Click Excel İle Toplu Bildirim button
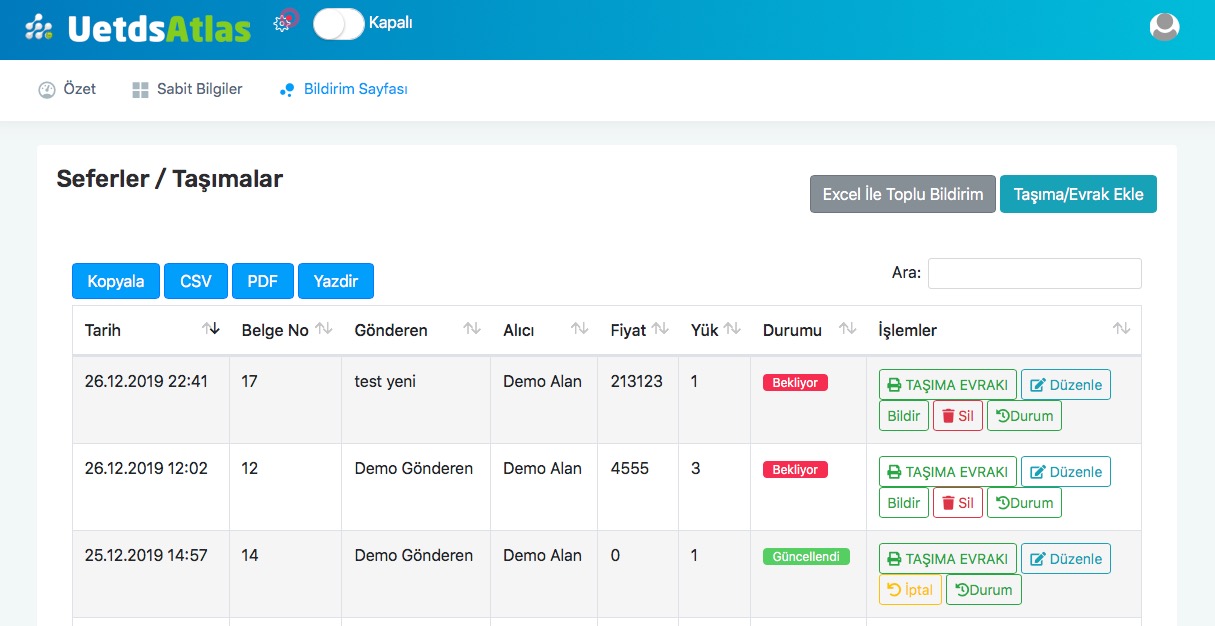 click(903, 194)
